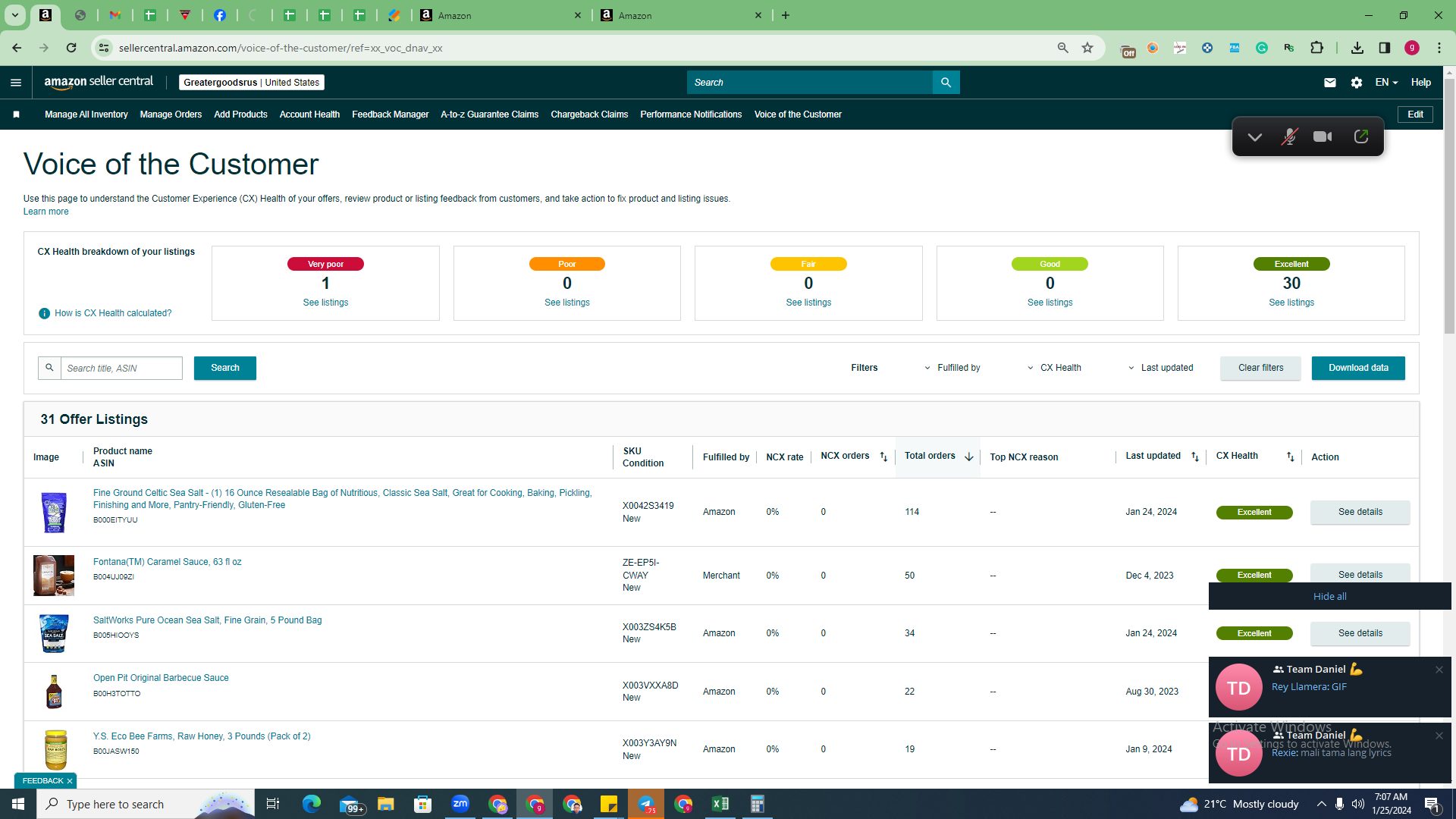This screenshot has height=819, width=1456.
Task: See listings under Excellent
Action: click(1291, 303)
